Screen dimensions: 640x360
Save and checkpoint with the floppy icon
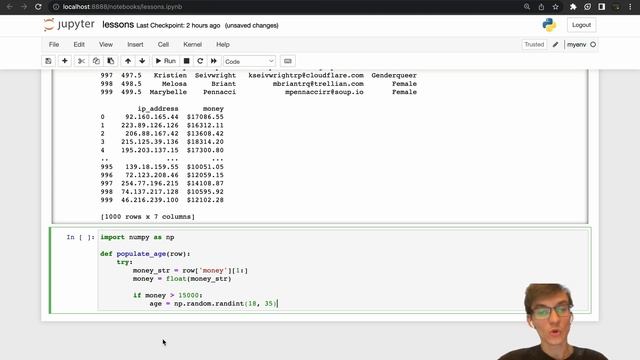click(x=49, y=61)
